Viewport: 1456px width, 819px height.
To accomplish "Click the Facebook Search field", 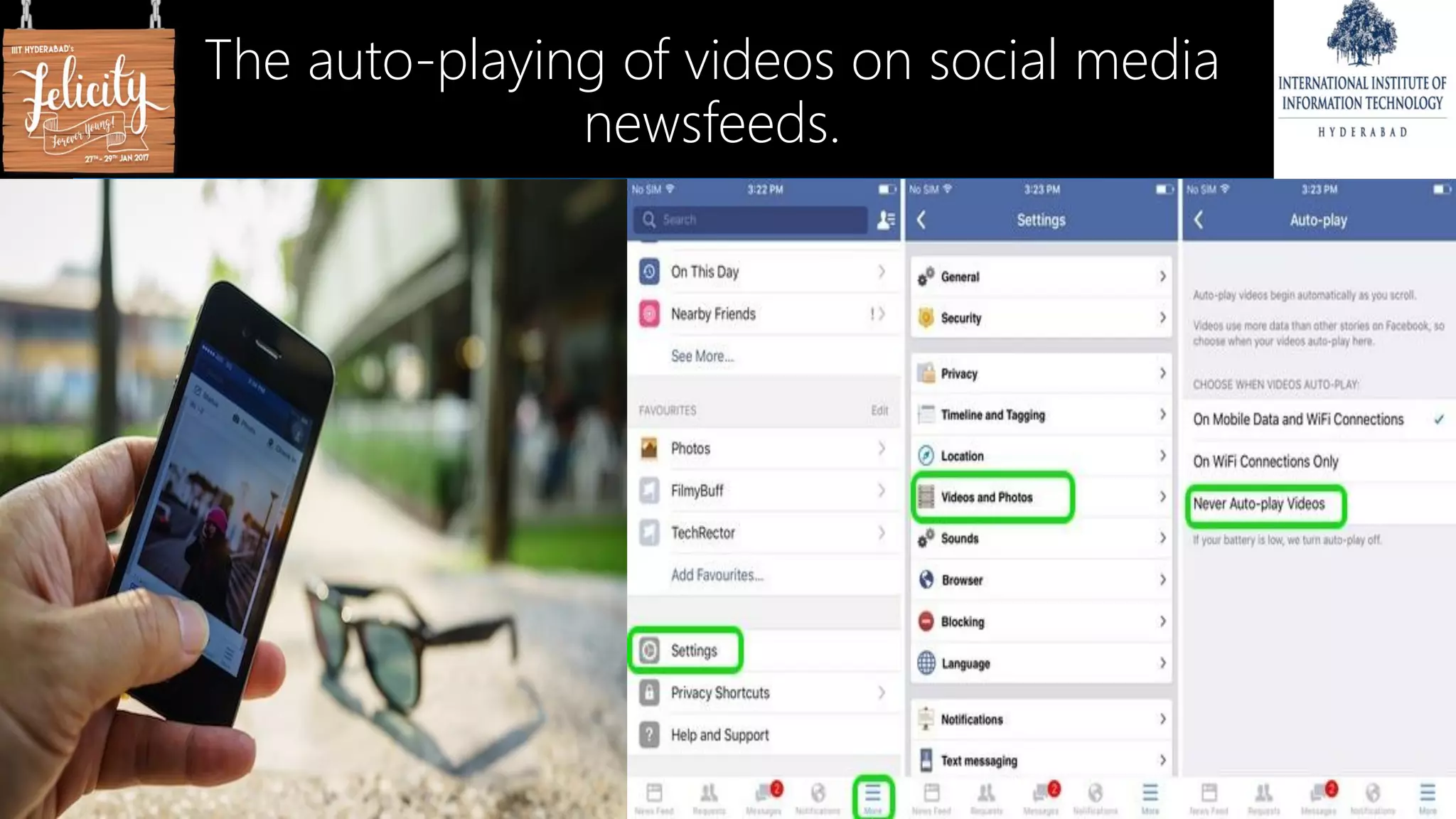I will coord(751,220).
